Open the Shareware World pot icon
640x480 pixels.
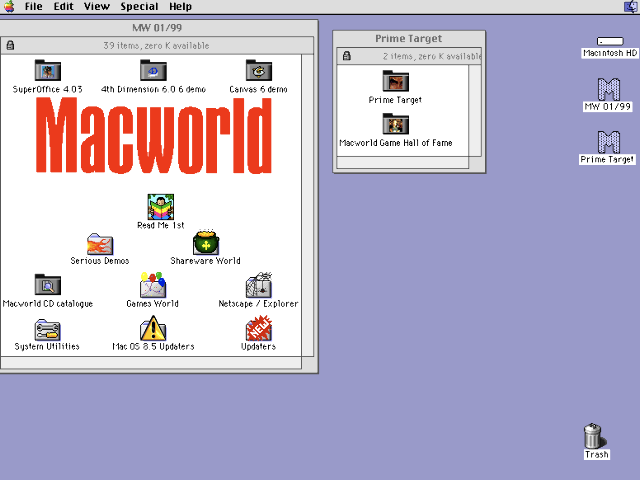point(206,242)
